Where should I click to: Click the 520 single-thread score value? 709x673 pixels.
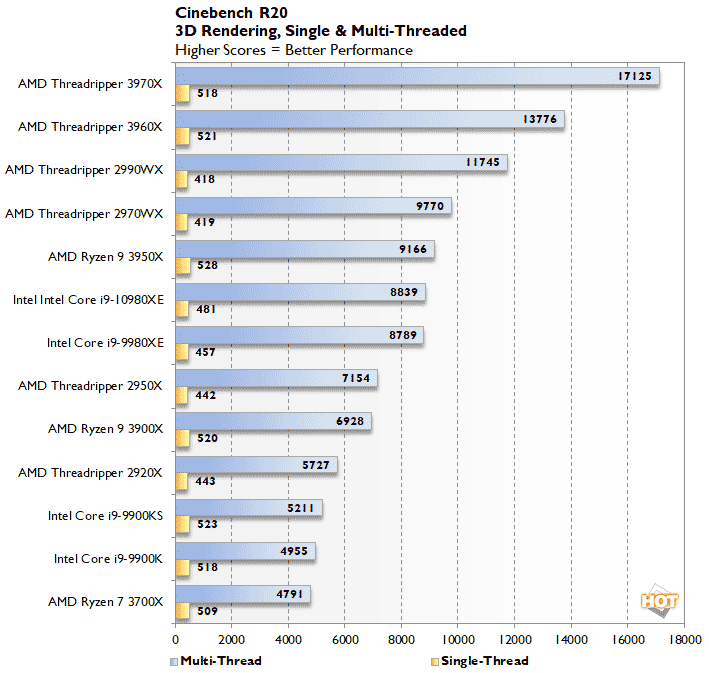tap(208, 438)
